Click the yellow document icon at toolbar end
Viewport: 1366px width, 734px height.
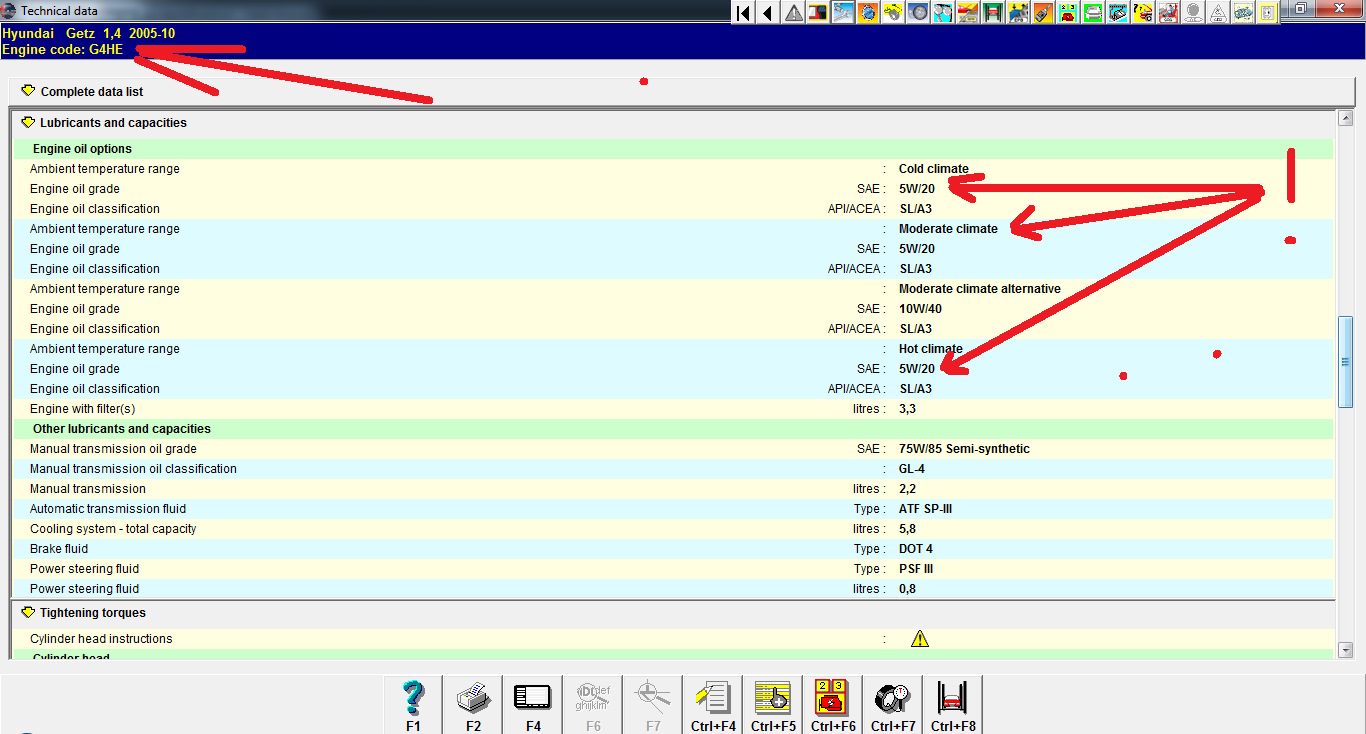pos(1267,13)
